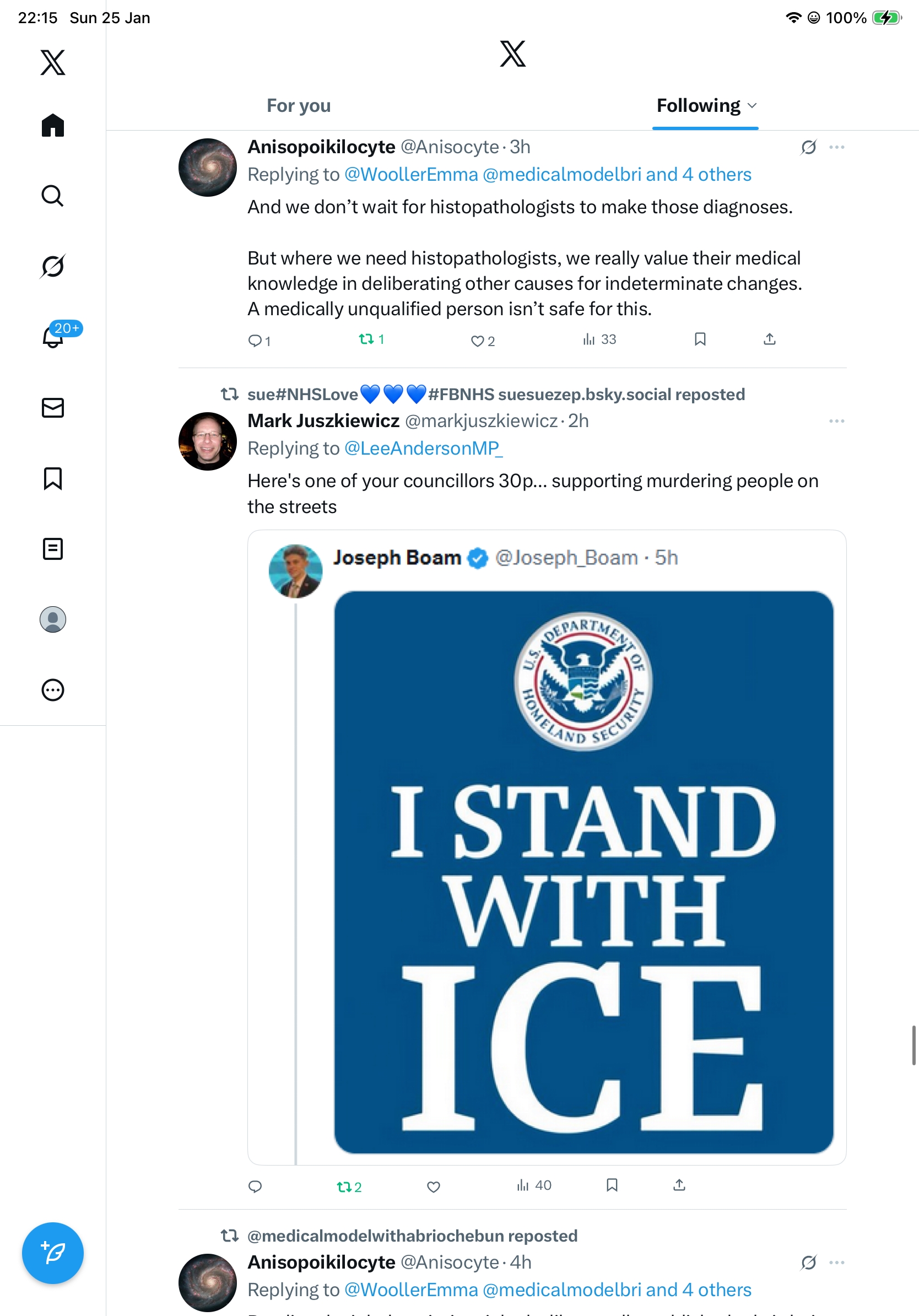Click the compose new post button
919x1316 pixels.
point(53,1253)
